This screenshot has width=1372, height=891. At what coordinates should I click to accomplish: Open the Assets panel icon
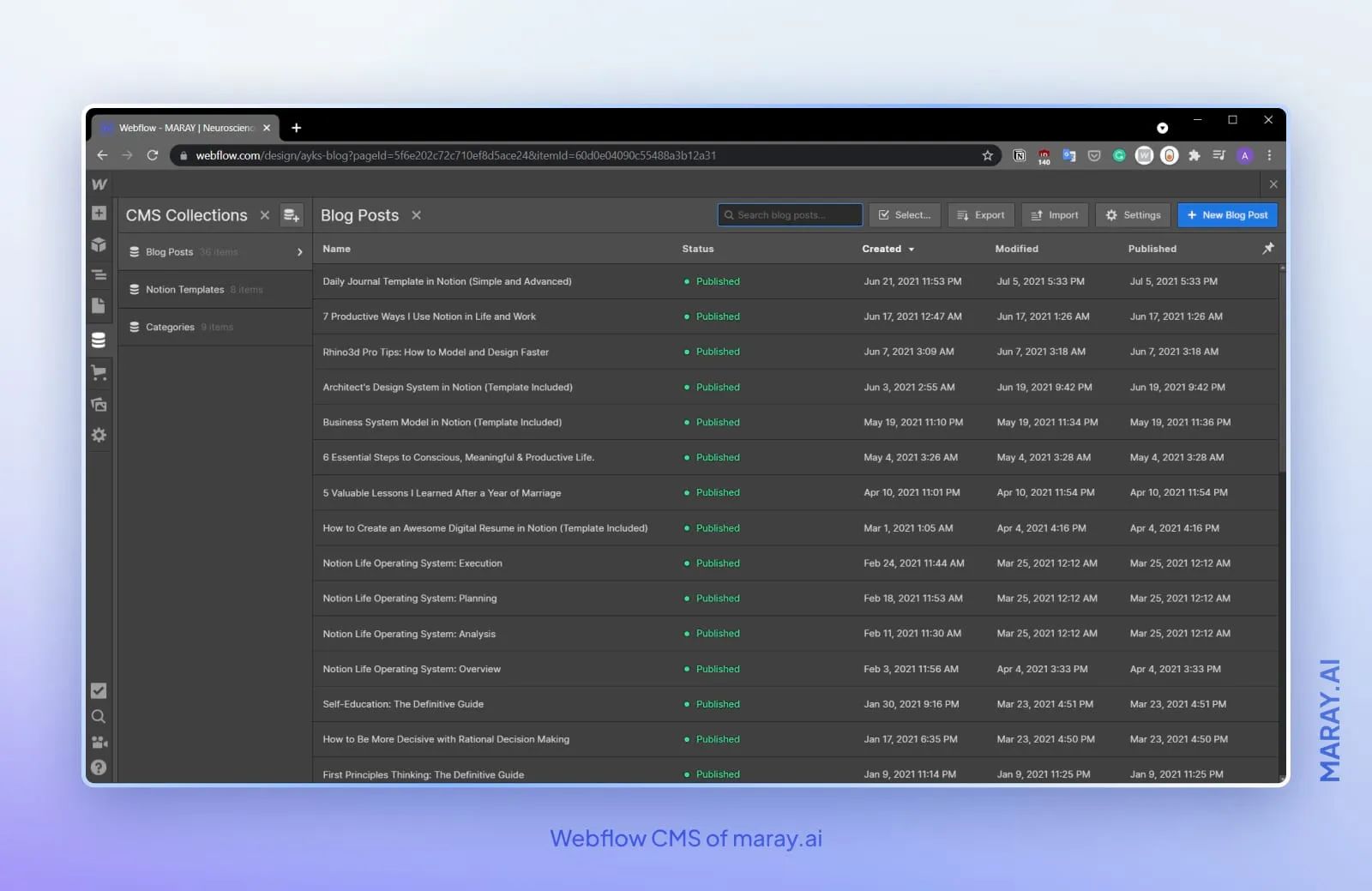99,404
